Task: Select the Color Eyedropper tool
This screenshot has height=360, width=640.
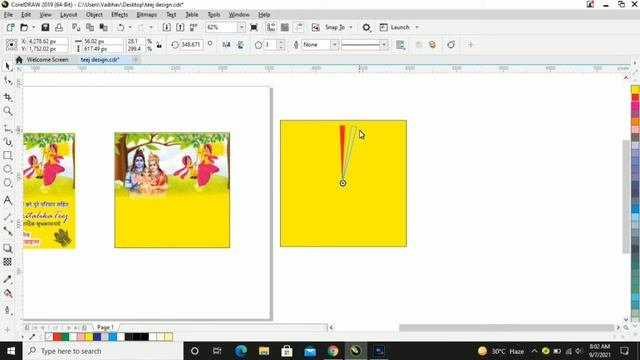Action: coord(7,279)
